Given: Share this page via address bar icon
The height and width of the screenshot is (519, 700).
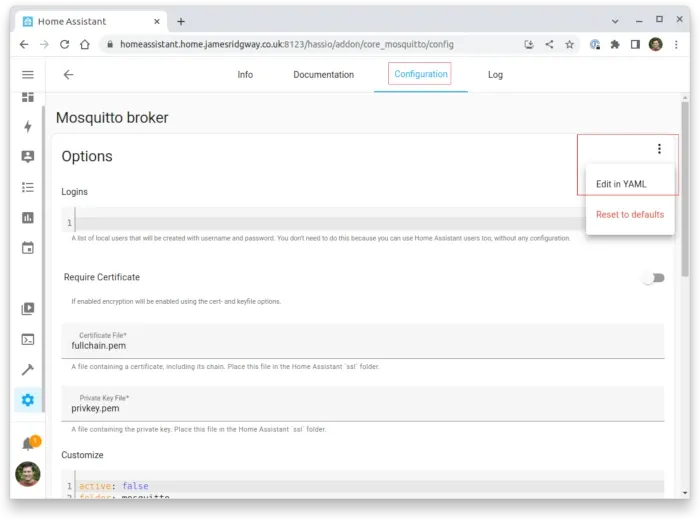Looking at the screenshot, I should [x=549, y=44].
